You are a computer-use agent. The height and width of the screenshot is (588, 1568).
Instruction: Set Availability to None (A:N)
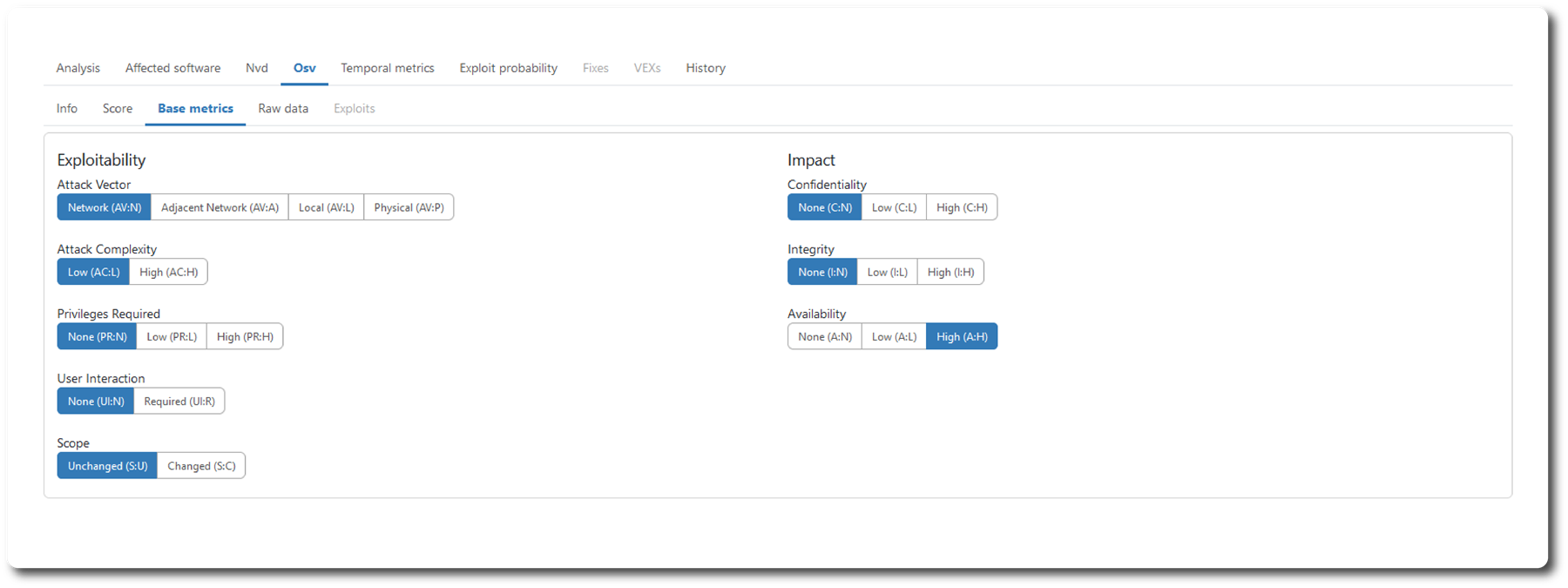[x=825, y=336]
